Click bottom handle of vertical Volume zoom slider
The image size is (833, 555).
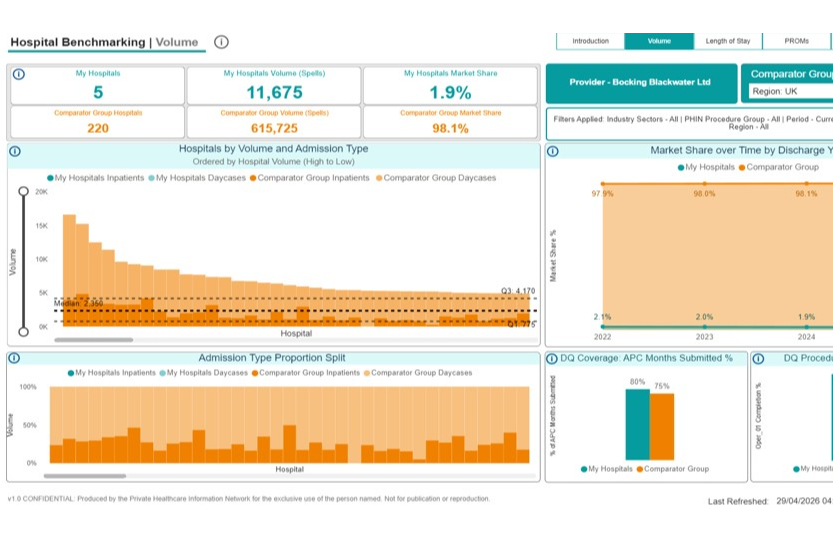tap(23, 332)
